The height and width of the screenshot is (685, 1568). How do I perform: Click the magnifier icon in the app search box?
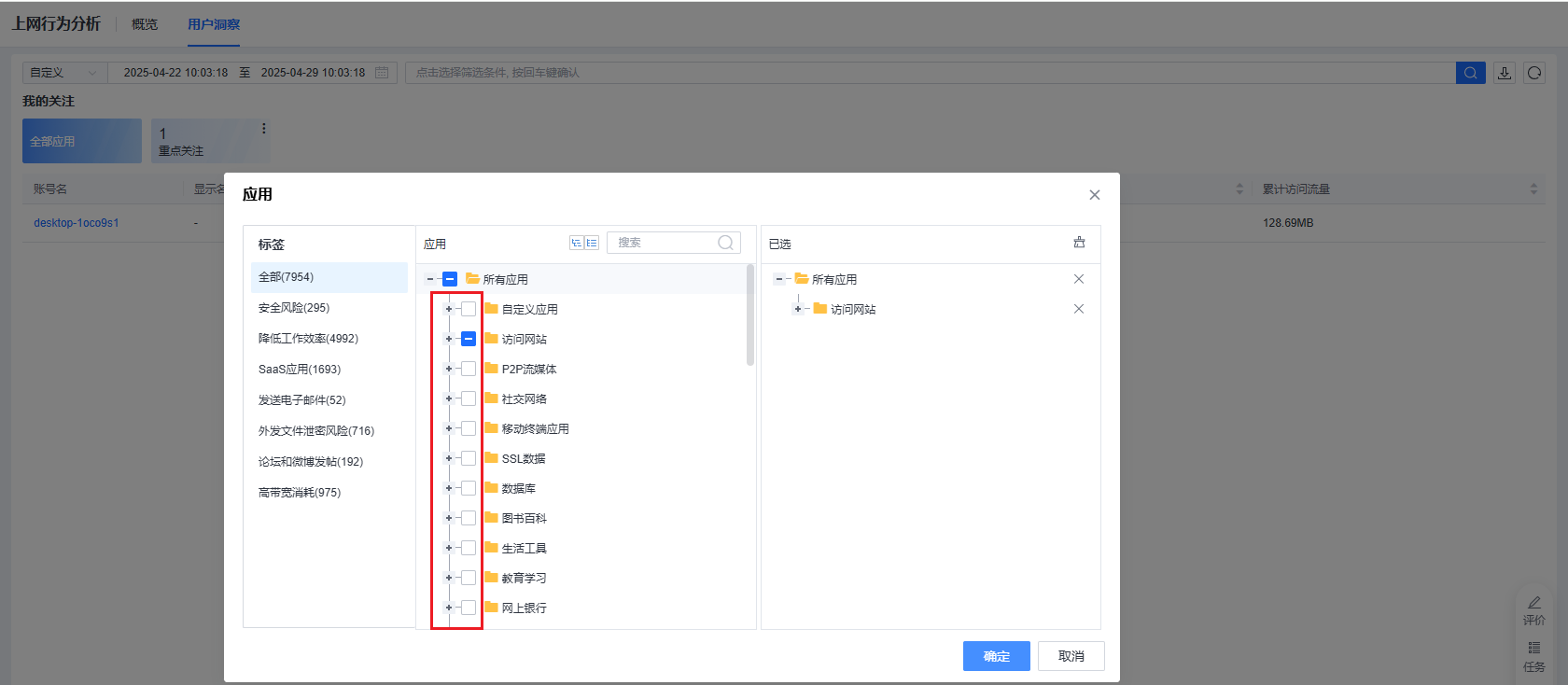click(725, 243)
